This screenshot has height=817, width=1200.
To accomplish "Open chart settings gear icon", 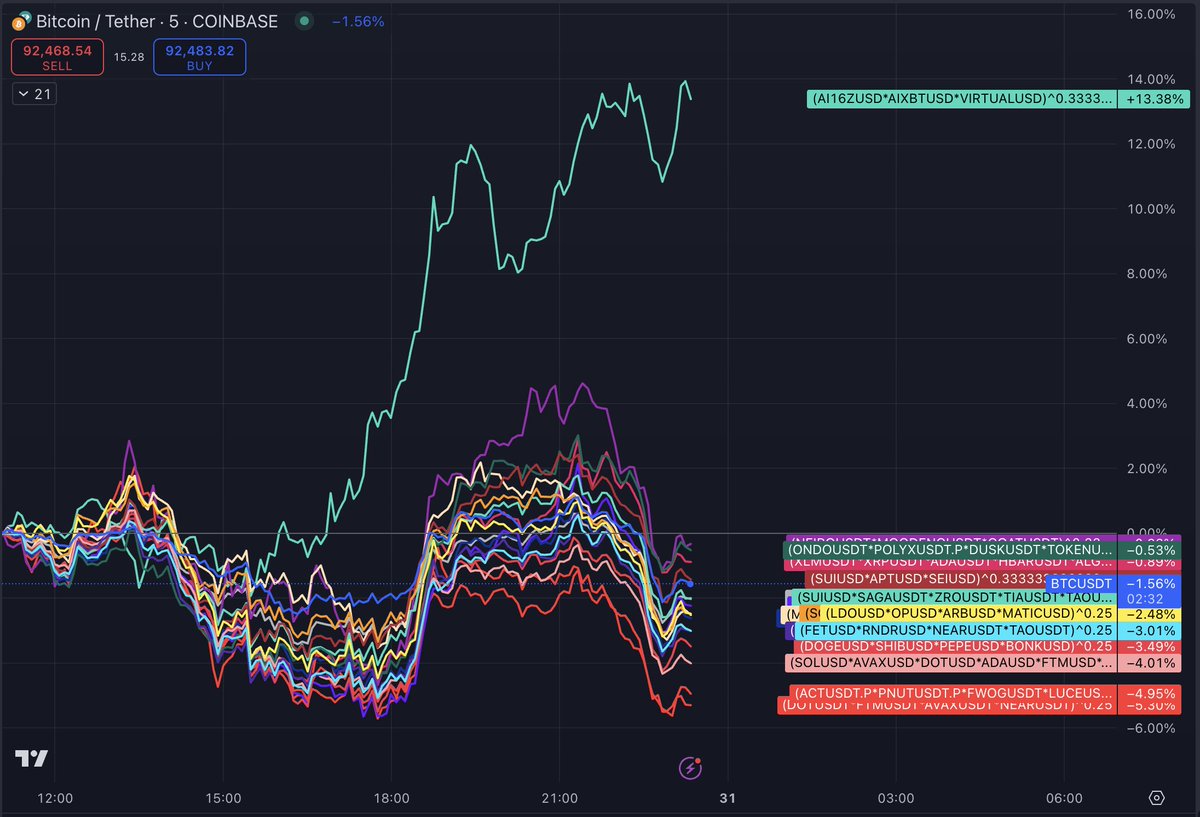I will (x=1157, y=797).
